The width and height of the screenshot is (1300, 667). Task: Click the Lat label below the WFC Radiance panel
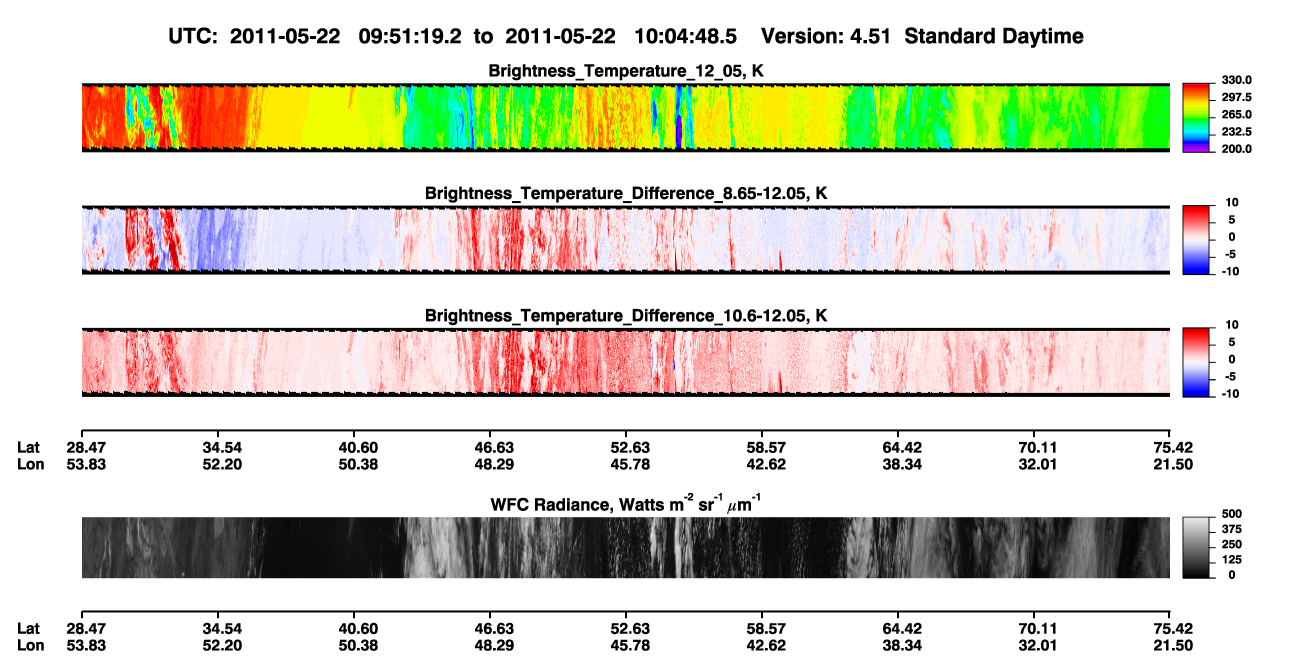29,629
